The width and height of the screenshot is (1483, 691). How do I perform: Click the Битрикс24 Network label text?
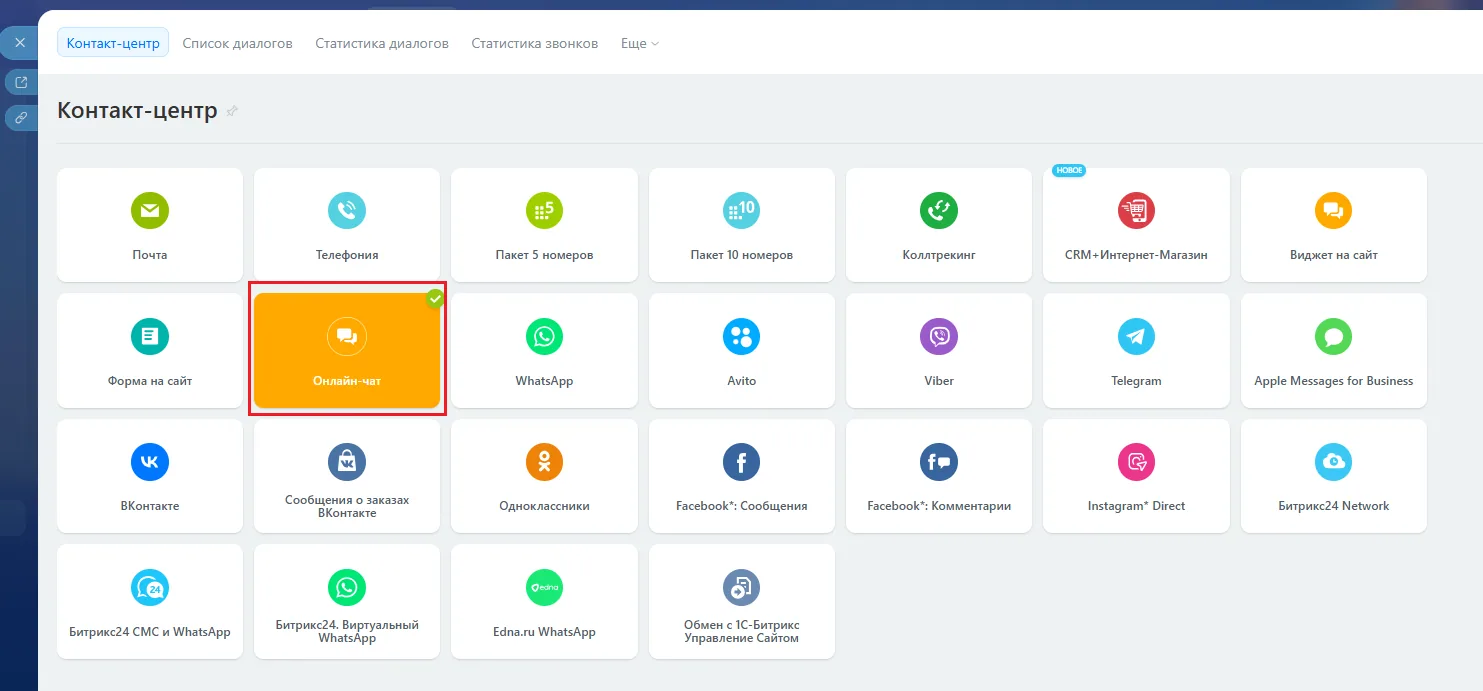(x=1333, y=506)
